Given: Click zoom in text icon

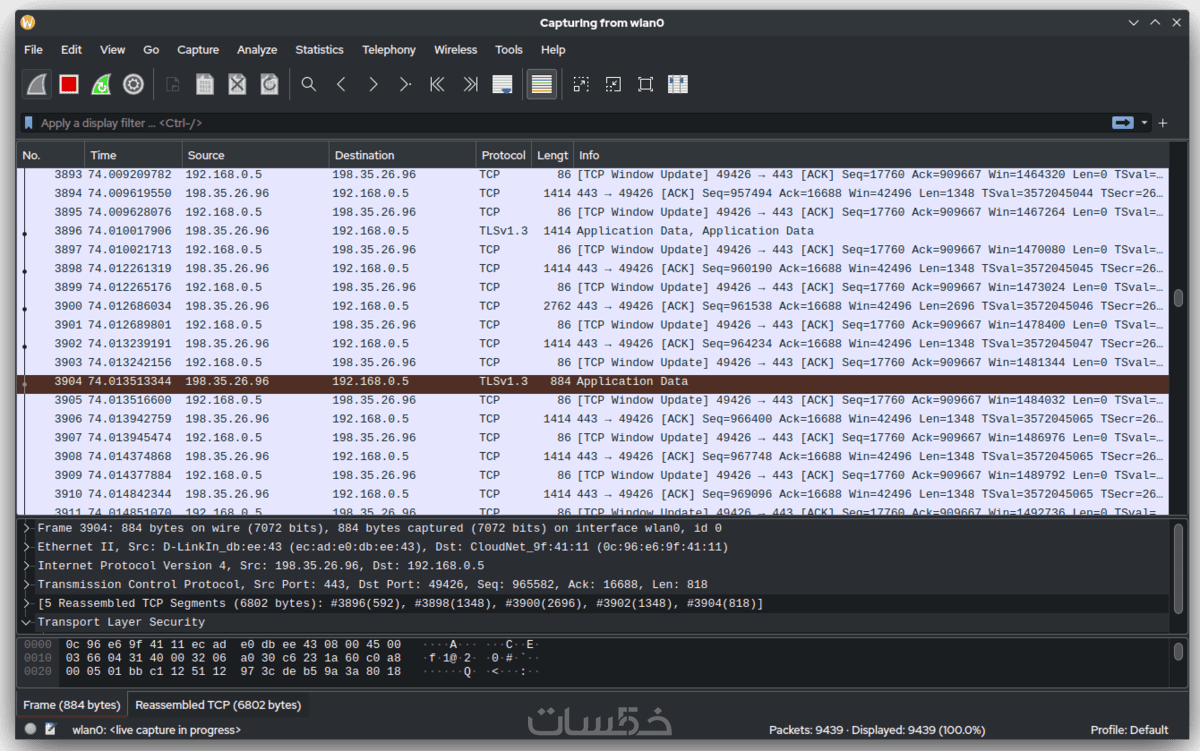Looking at the screenshot, I should pos(581,85).
